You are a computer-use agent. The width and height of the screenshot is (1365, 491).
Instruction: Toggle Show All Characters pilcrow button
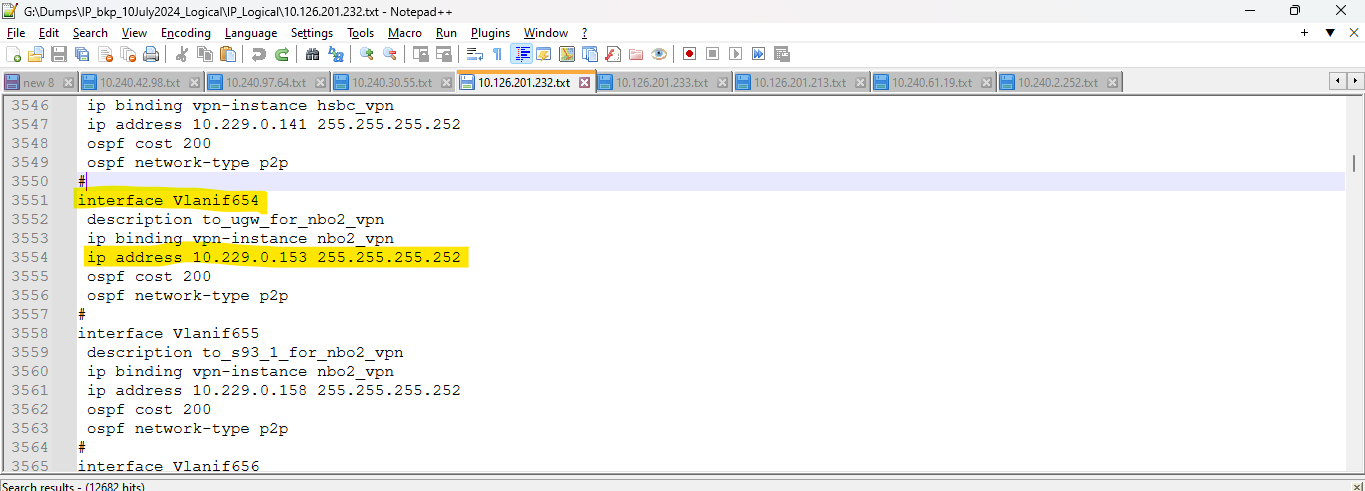point(497,54)
